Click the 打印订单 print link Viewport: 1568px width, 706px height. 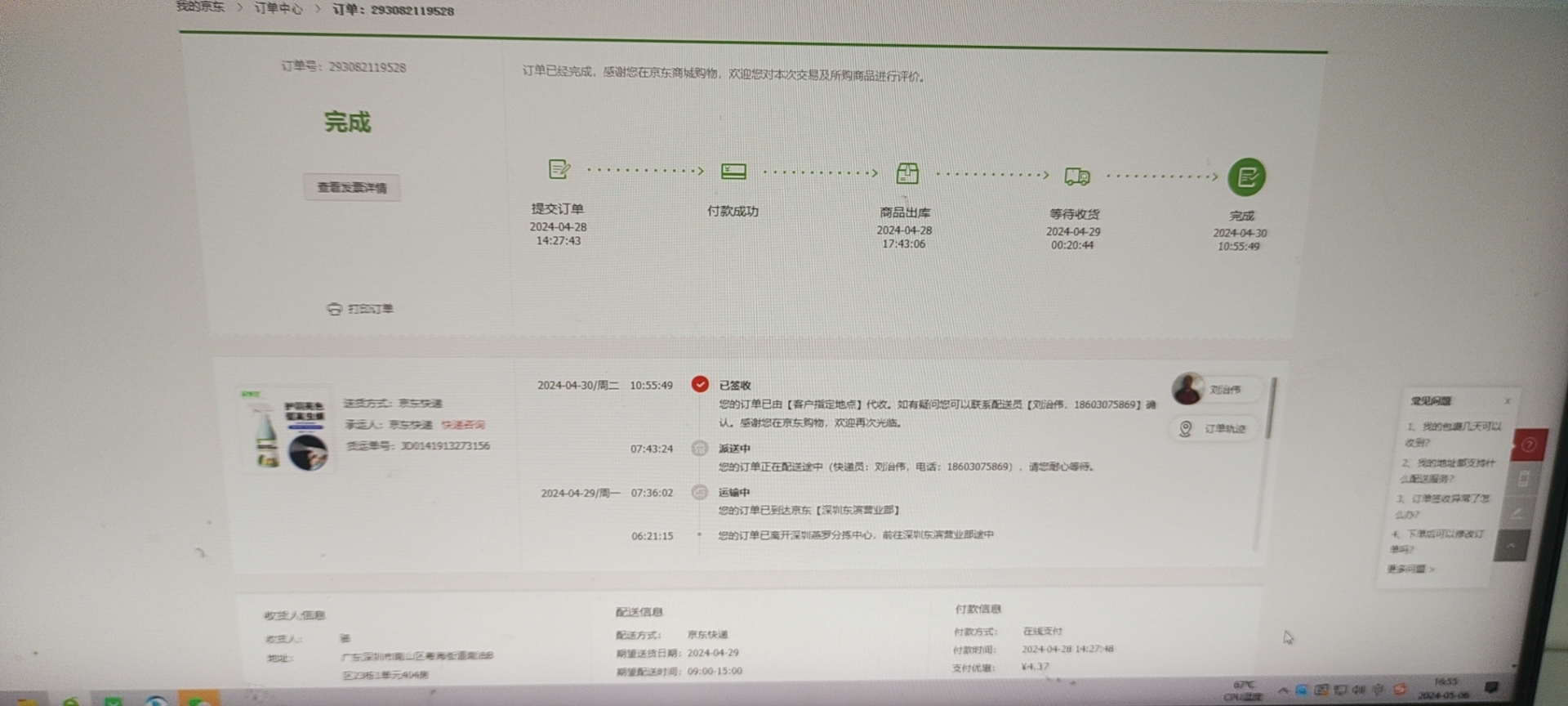[360, 309]
